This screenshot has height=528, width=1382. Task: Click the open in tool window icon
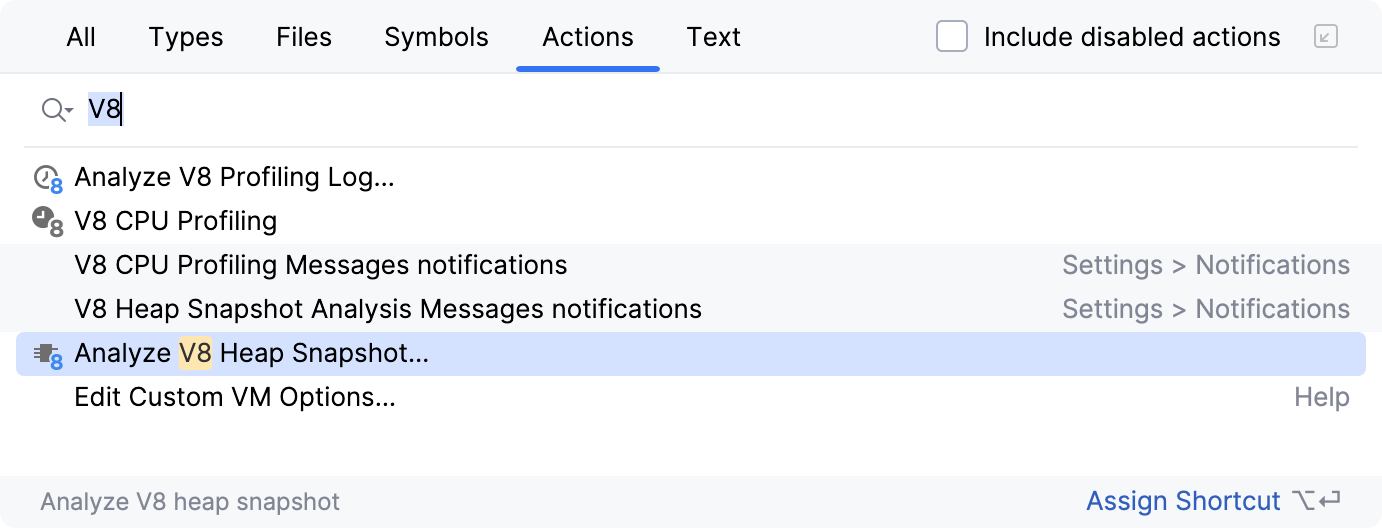[x=1325, y=38]
